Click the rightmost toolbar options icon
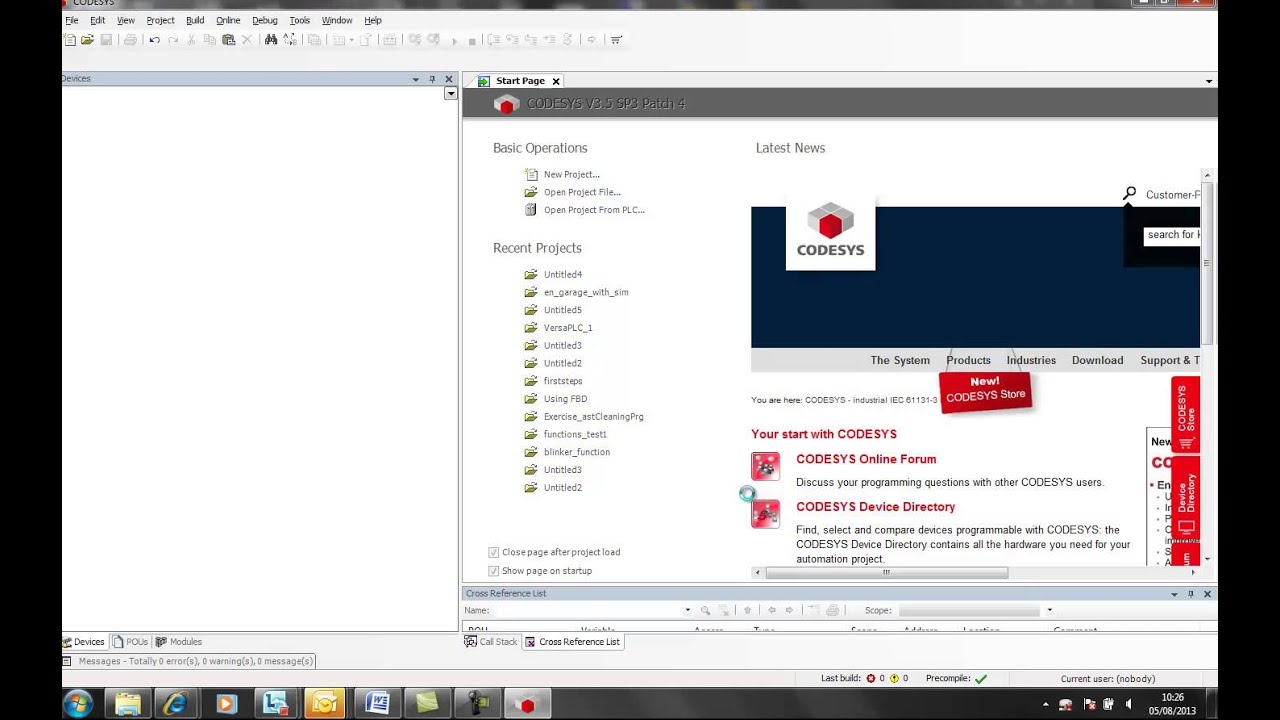 [x=616, y=40]
